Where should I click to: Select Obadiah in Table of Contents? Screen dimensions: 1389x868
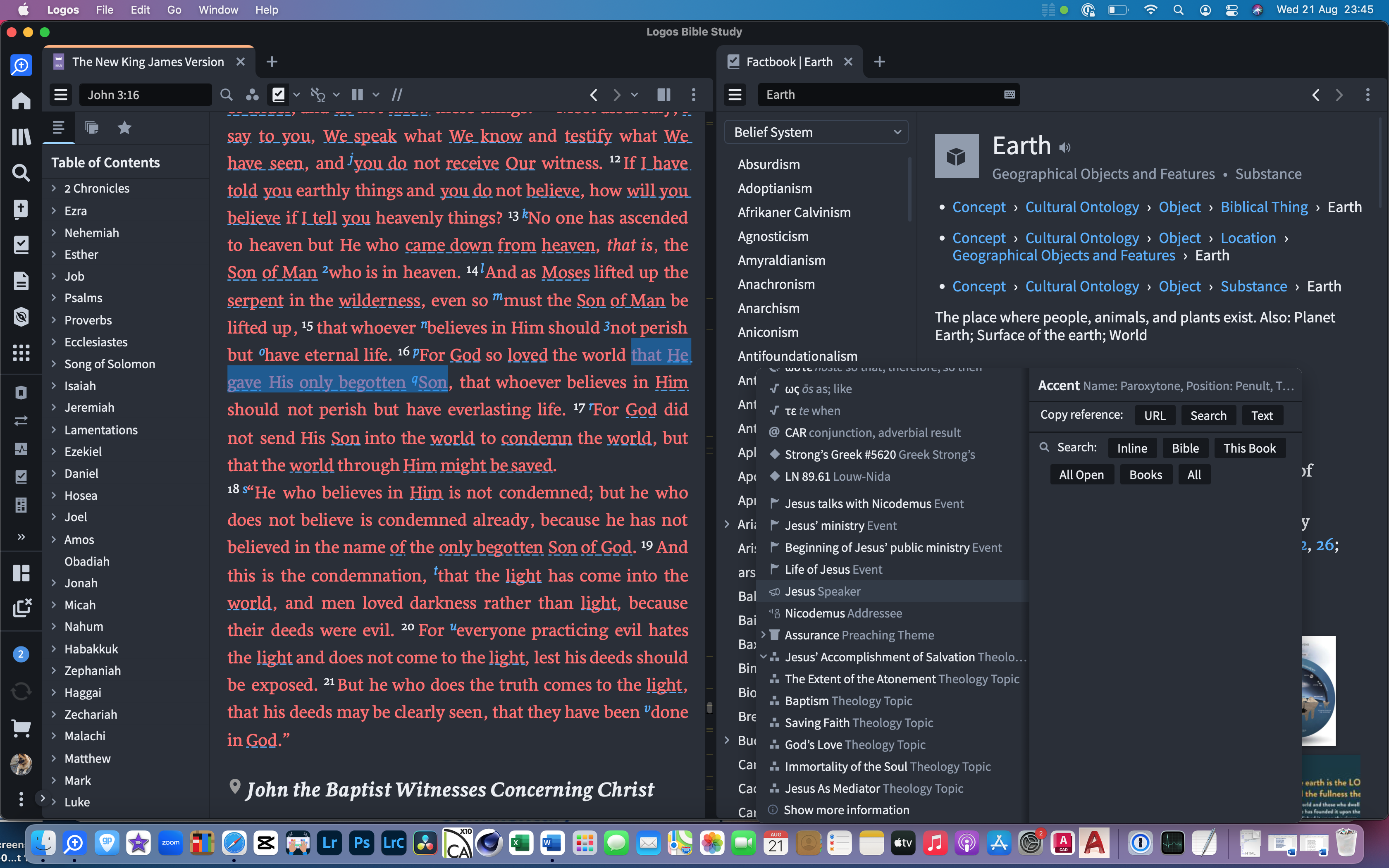pos(87,561)
